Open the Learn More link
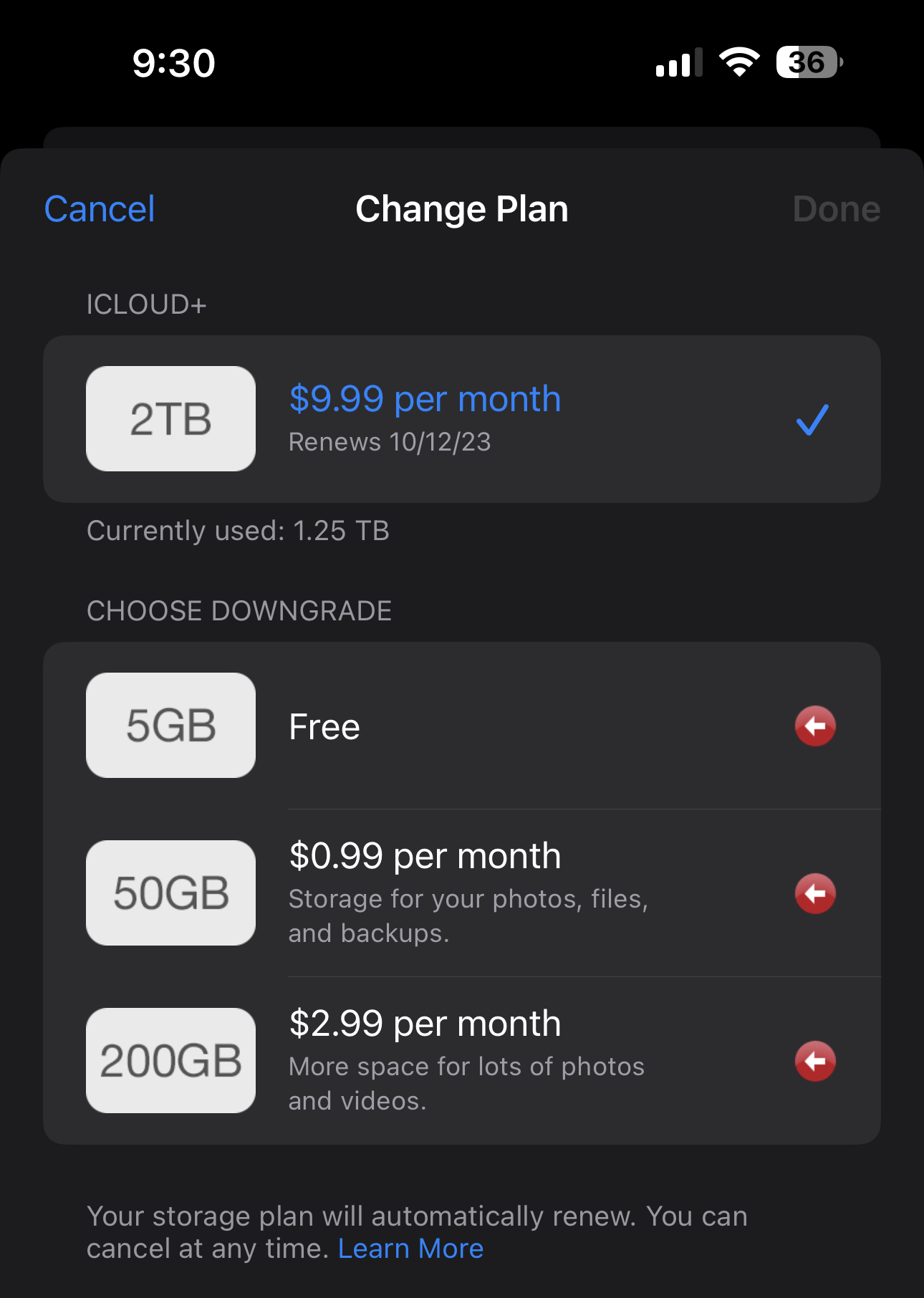Viewport: 924px width, 1298px height. pyautogui.click(x=410, y=1249)
